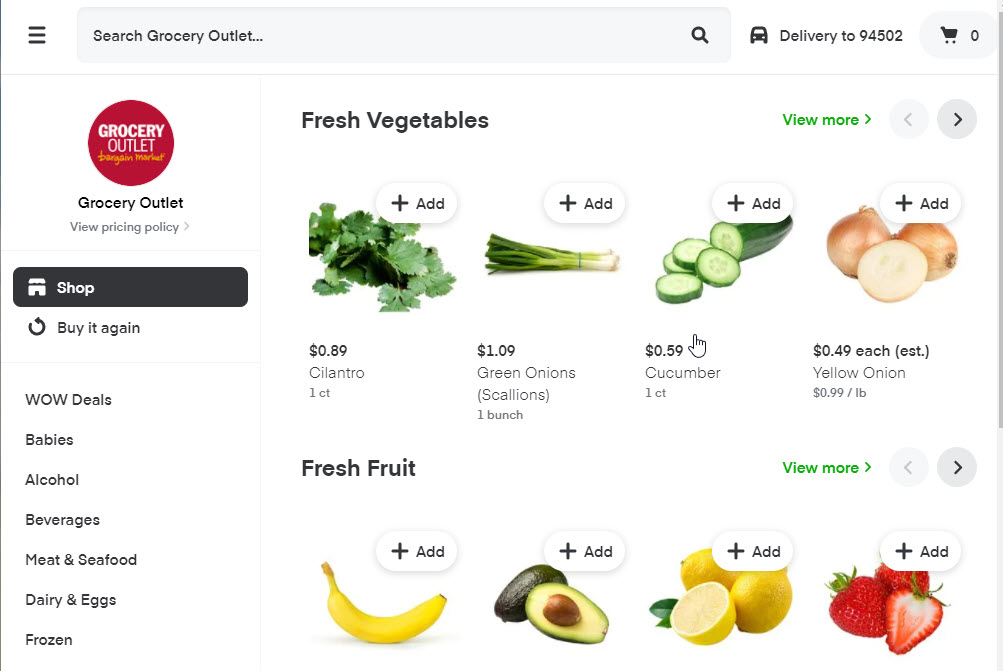This screenshot has height=671, width=1003.
Task: Open the WOW Deals category
Action: pyautogui.click(x=68, y=400)
